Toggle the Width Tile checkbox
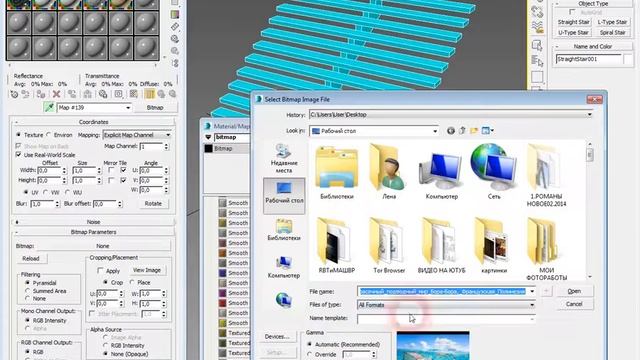The width and height of the screenshot is (640, 360). point(123,170)
